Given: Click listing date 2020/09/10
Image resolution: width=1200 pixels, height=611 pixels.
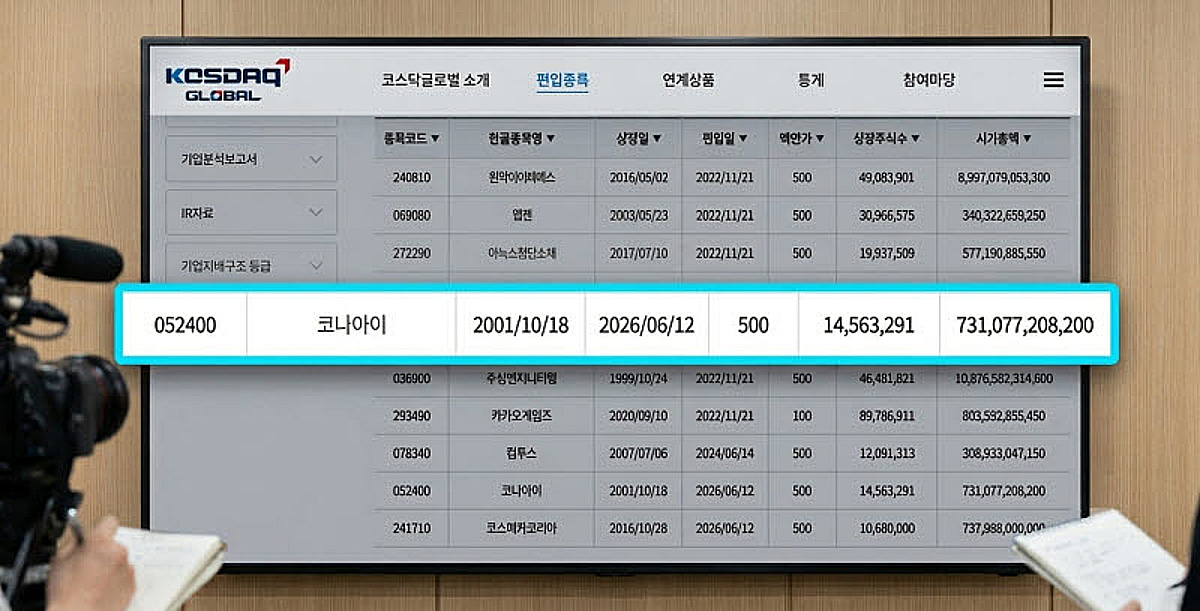Looking at the screenshot, I should (639, 415).
